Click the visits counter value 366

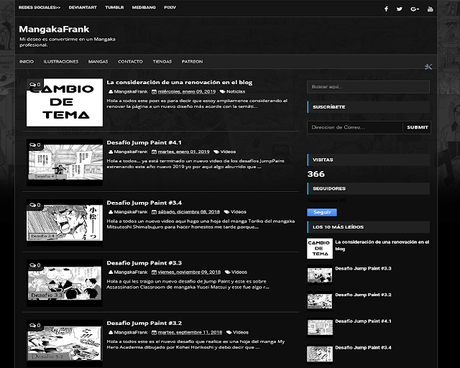[x=316, y=174]
